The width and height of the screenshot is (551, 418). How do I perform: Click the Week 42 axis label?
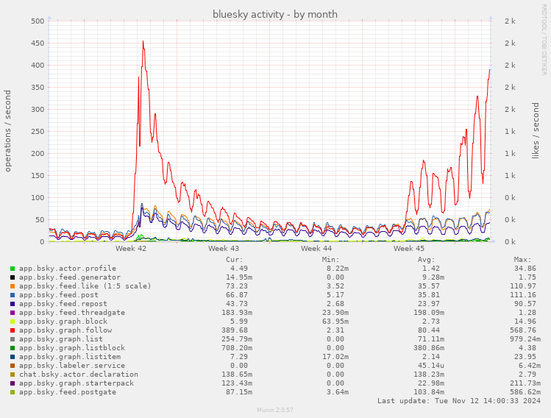pyautogui.click(x=131, y=249)
